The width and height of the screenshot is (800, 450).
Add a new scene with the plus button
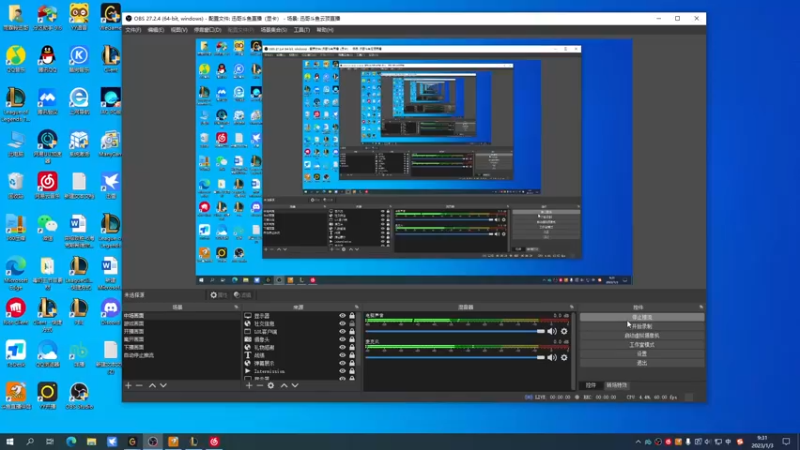(129, 386)
